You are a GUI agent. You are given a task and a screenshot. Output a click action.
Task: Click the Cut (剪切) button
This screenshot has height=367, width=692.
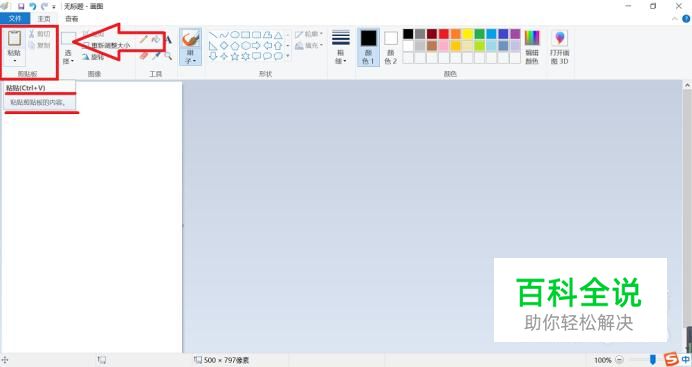pos(39,34)
